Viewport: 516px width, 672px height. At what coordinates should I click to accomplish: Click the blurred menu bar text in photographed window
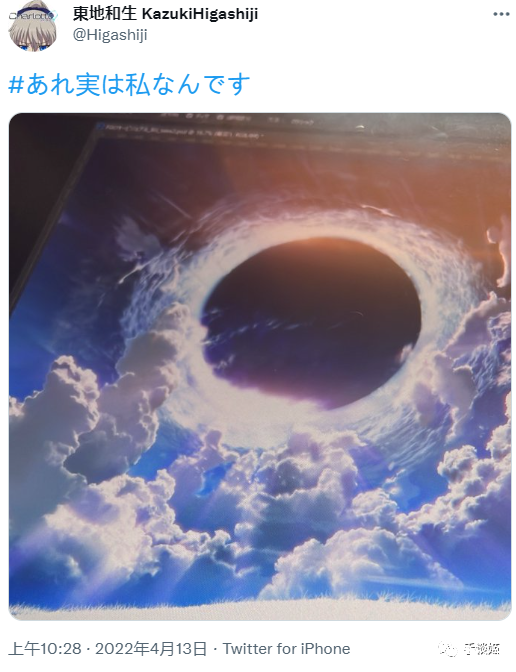click(x=239, y=118)
